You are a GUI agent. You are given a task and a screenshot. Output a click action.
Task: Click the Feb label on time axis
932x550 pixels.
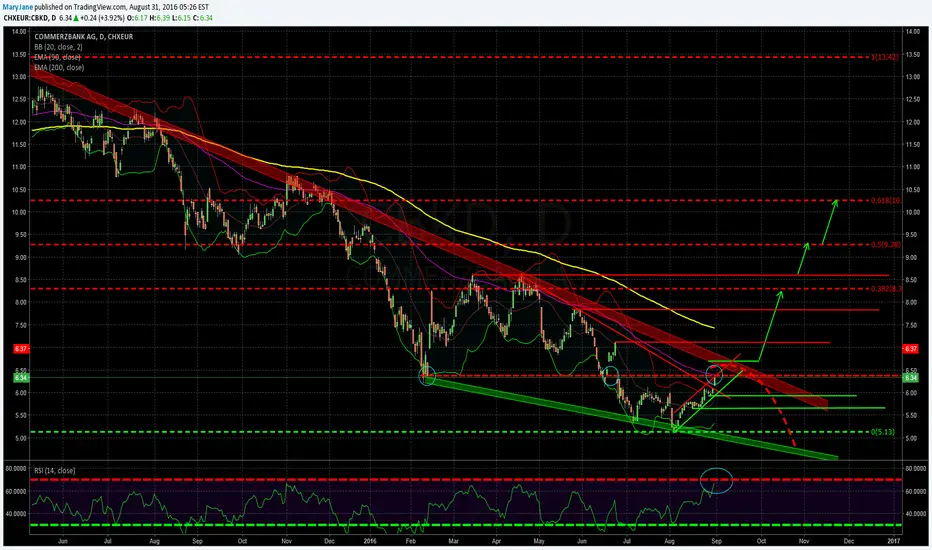[x=410, y=541]
